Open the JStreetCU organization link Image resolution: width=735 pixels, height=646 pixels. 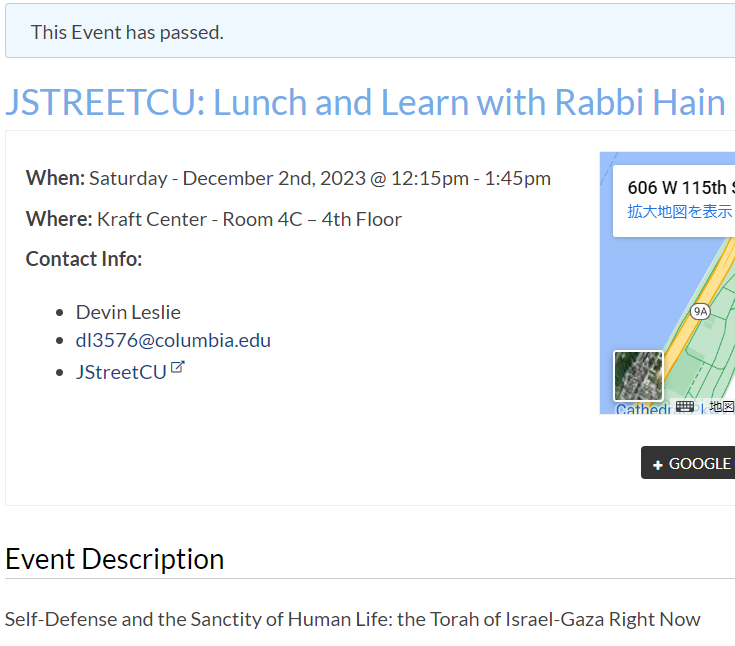(121, 372)
